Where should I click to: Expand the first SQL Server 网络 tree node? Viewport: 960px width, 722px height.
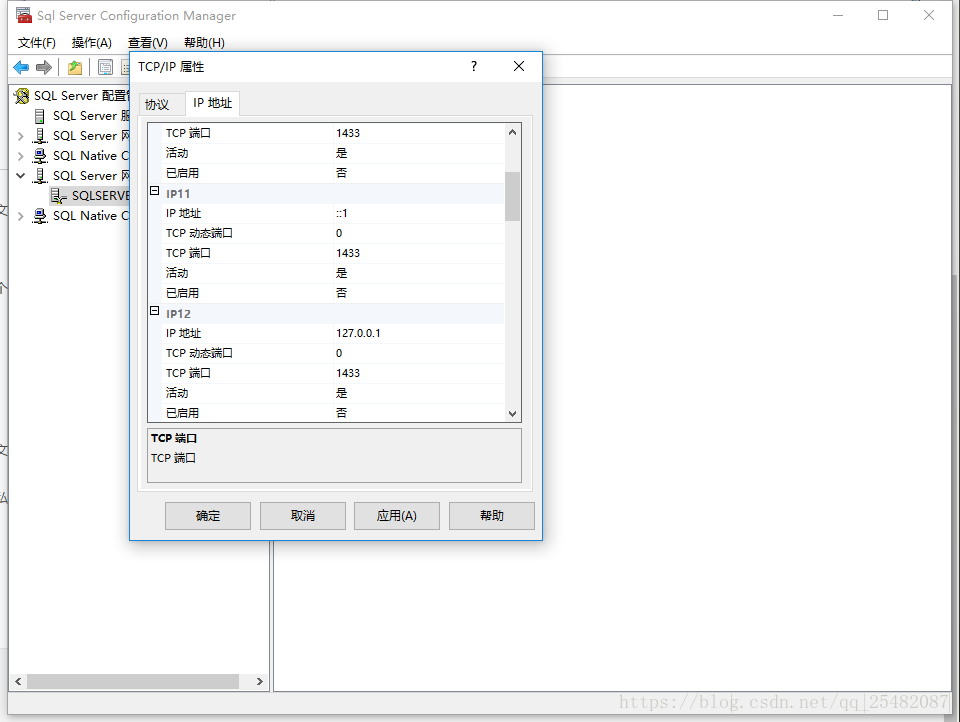point(20,136)
